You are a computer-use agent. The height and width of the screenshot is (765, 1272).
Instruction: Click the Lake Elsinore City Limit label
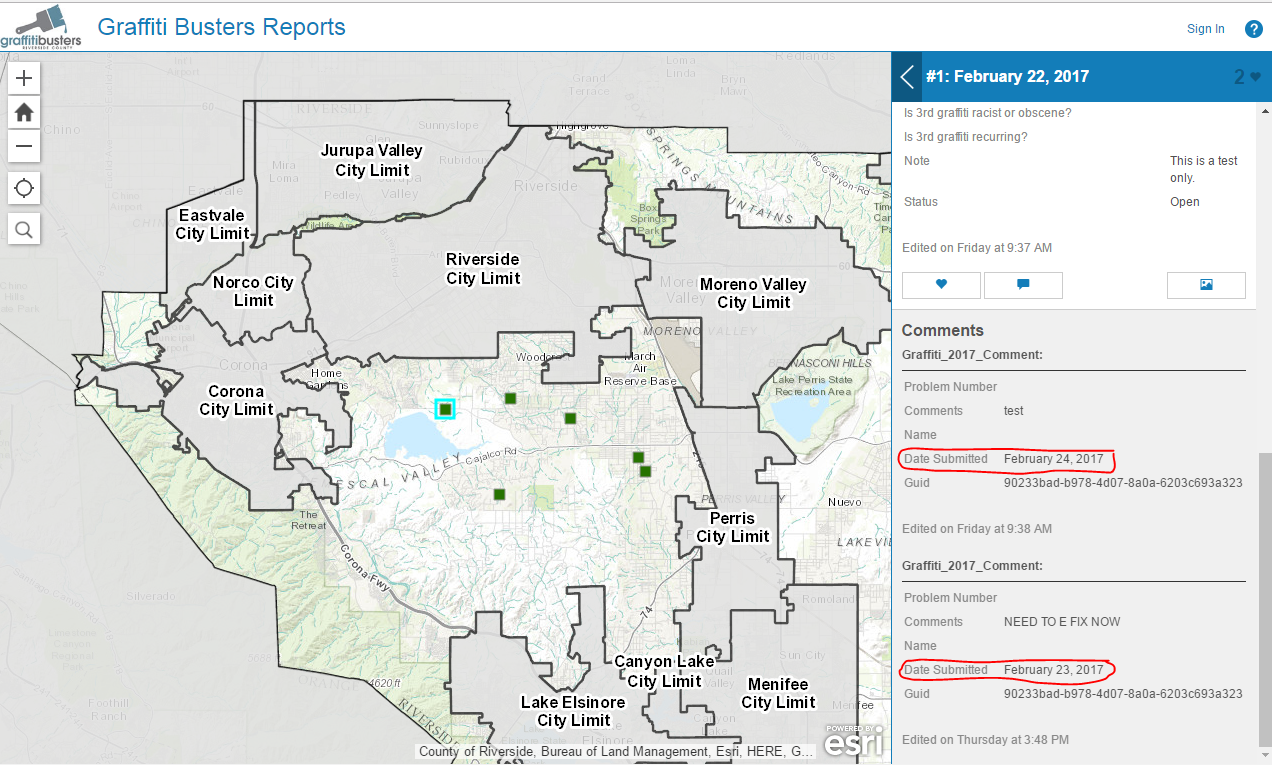point(573,711)
